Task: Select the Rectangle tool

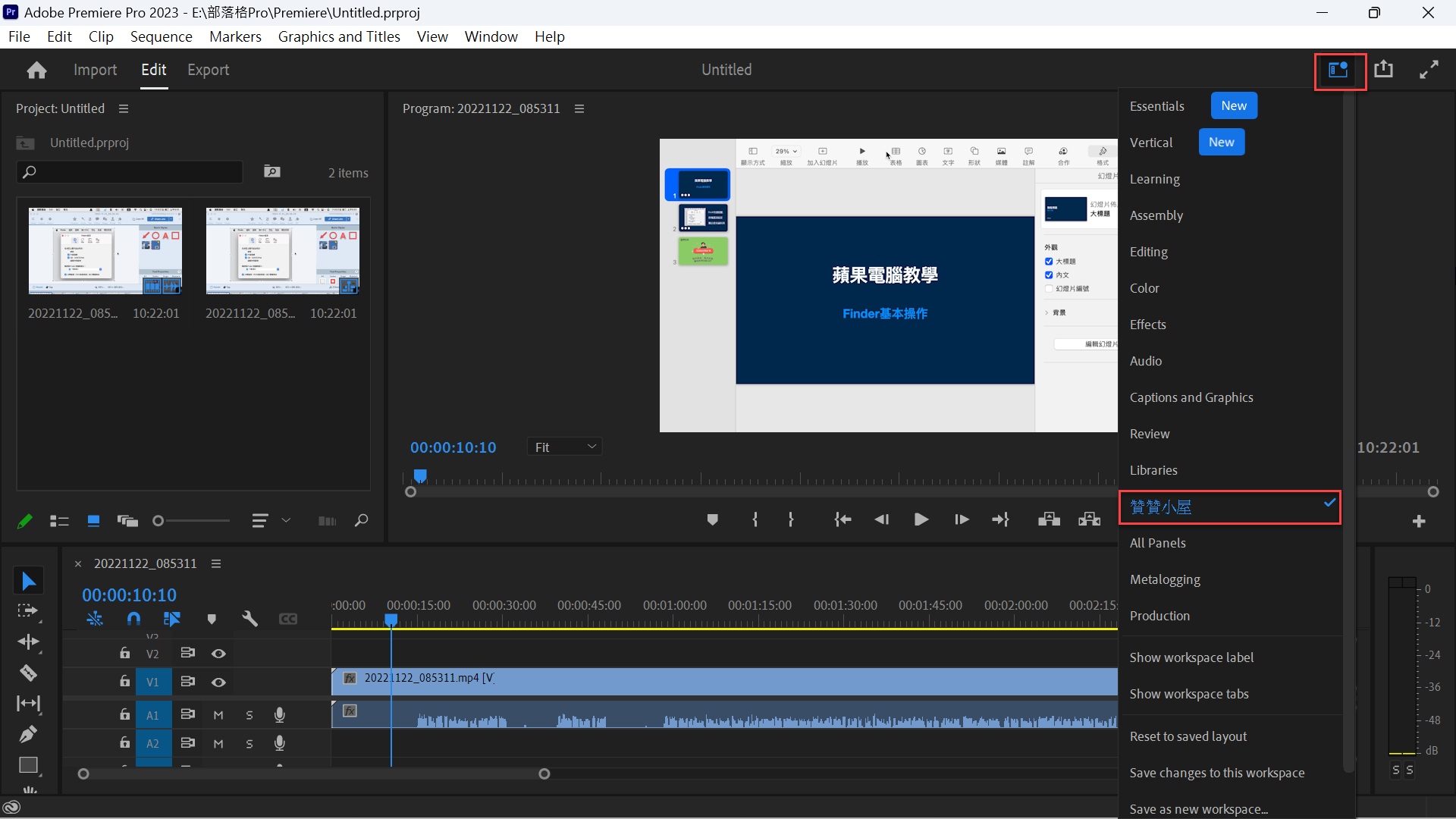Action: [x=28, y=765]
